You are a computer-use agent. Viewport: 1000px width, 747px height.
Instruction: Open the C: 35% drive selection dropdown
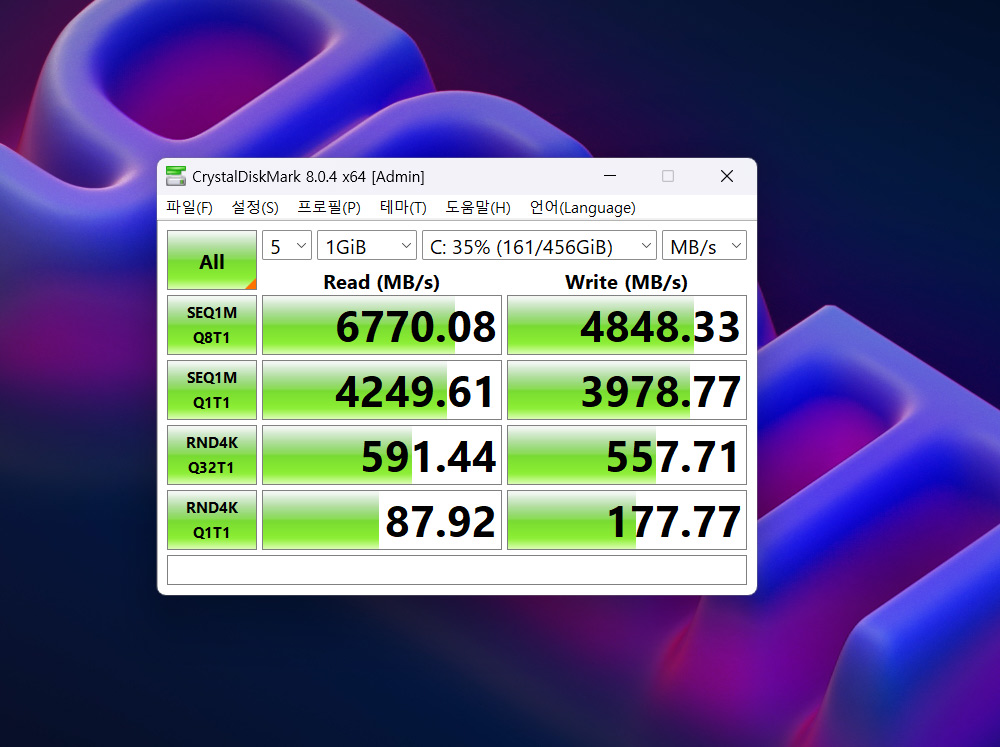click(540, 246)
